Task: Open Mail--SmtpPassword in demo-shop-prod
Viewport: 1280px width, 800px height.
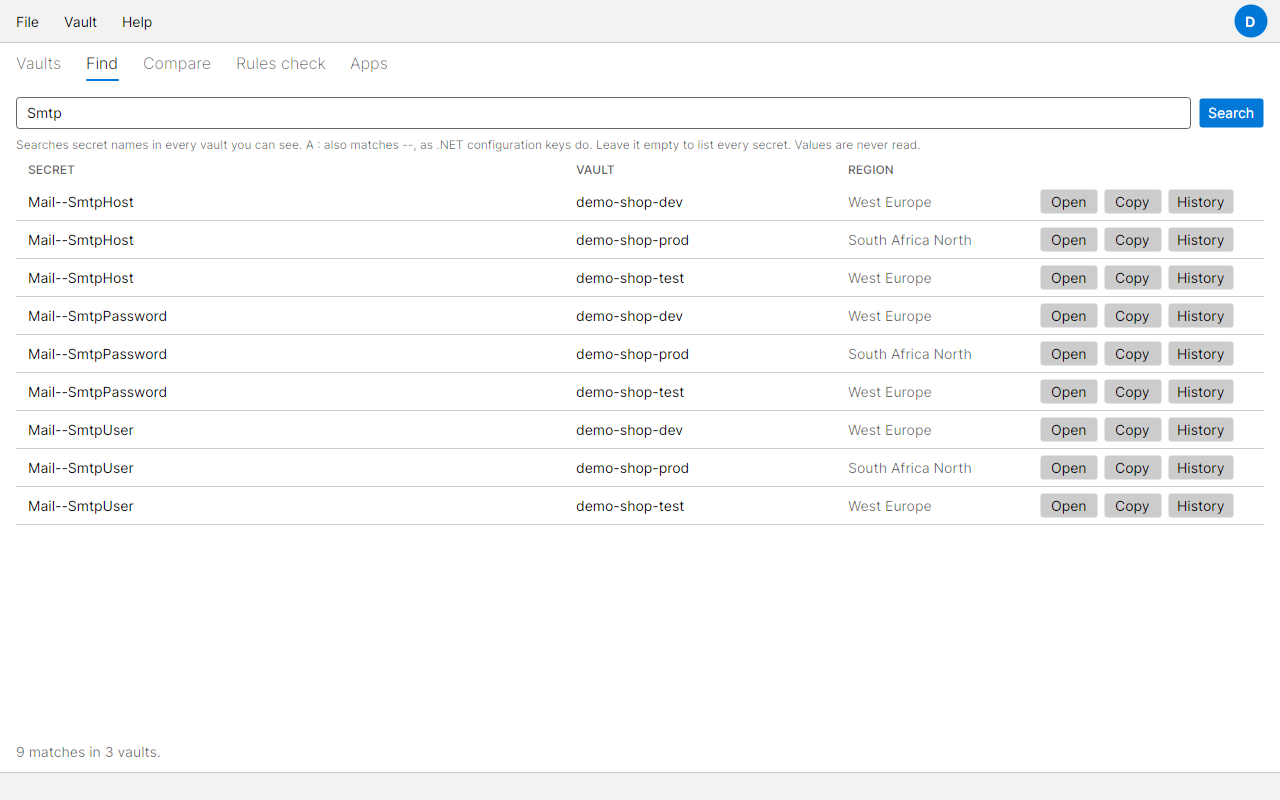Action: point(1068,354)
